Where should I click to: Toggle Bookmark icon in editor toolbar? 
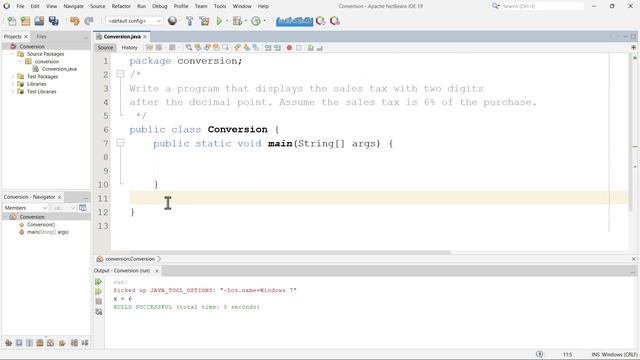(256, 48)
